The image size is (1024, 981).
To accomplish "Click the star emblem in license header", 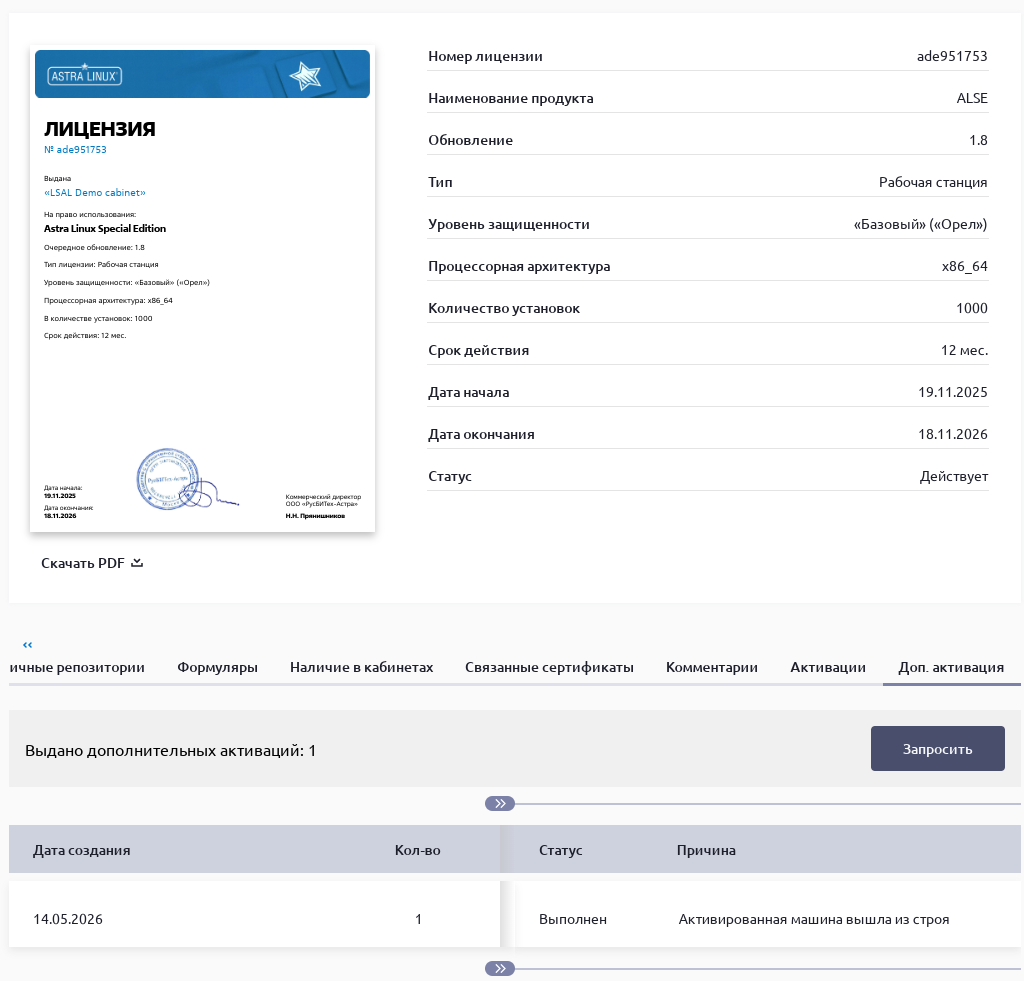I will [305, 76].
